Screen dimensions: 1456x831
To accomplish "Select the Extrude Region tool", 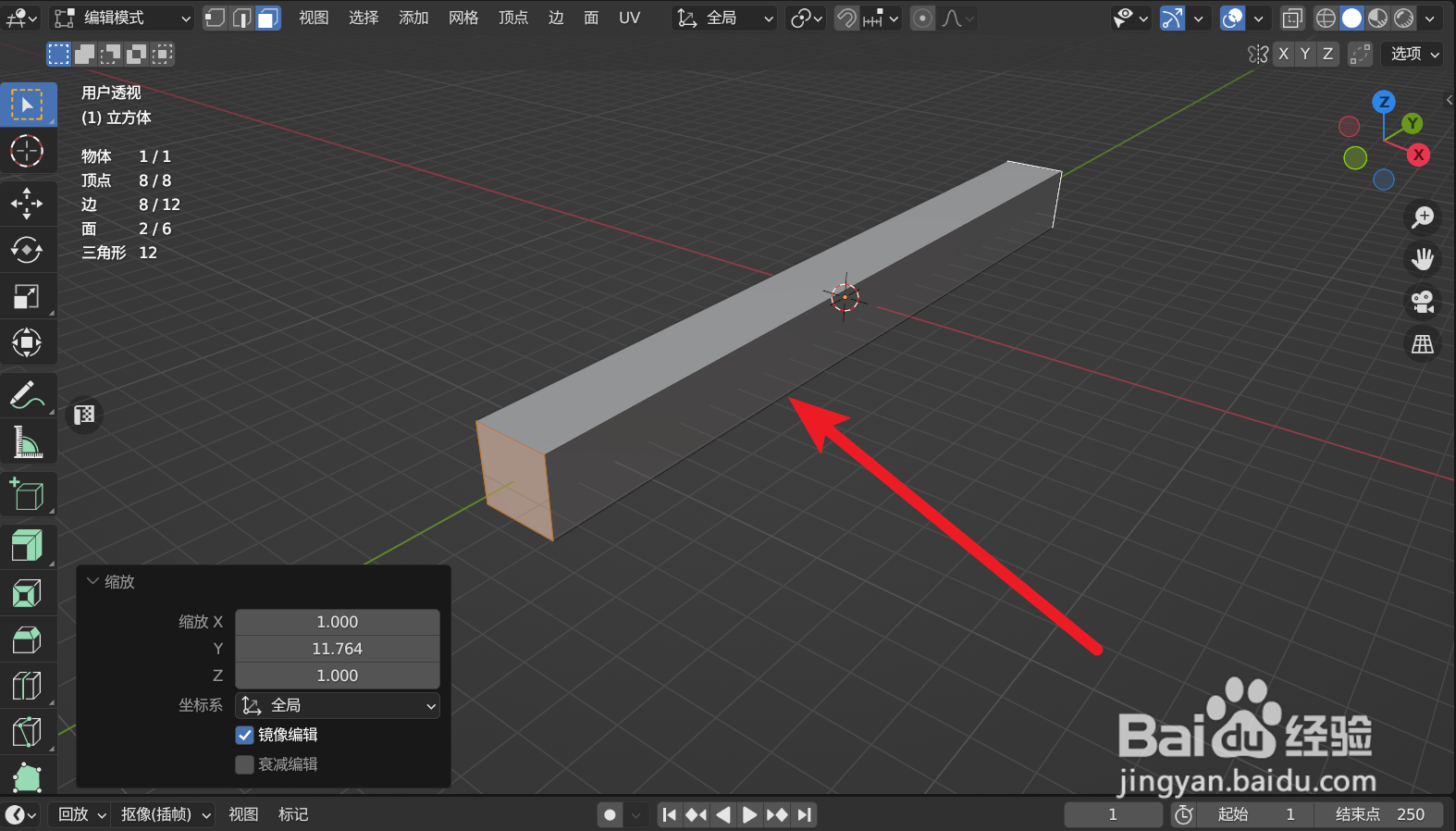I will [x=27, y=546].
